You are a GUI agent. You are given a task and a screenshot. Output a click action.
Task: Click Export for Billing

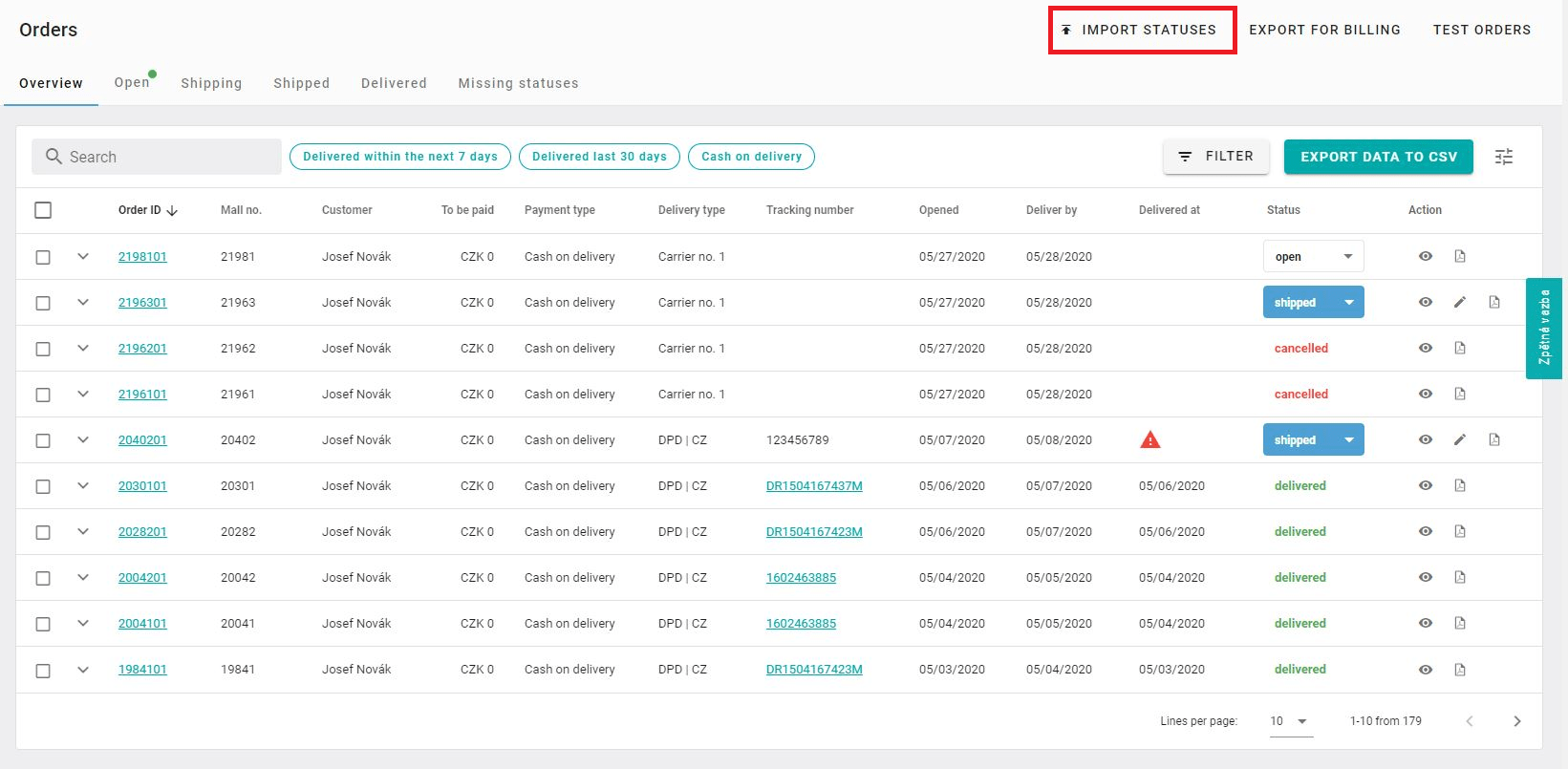[1325, 30]
